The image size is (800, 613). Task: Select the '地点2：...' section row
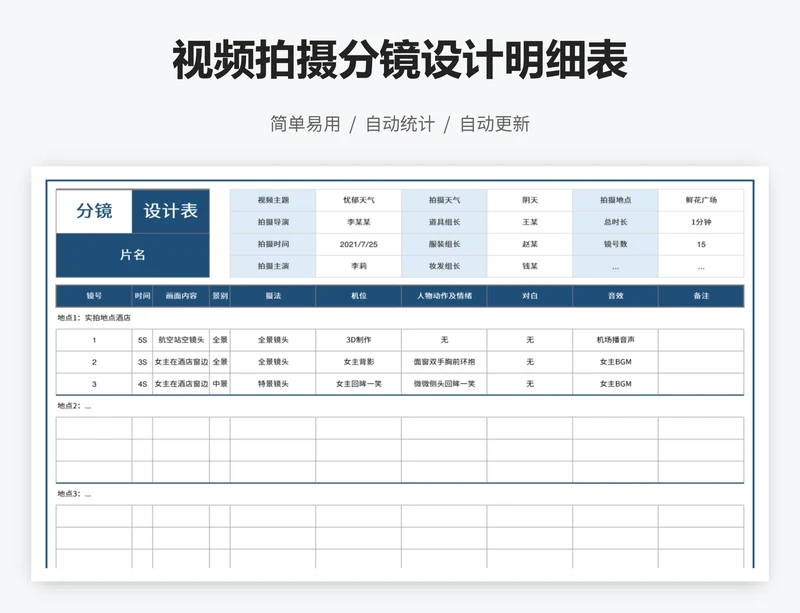pyautogui.click(x=400, y=406)
